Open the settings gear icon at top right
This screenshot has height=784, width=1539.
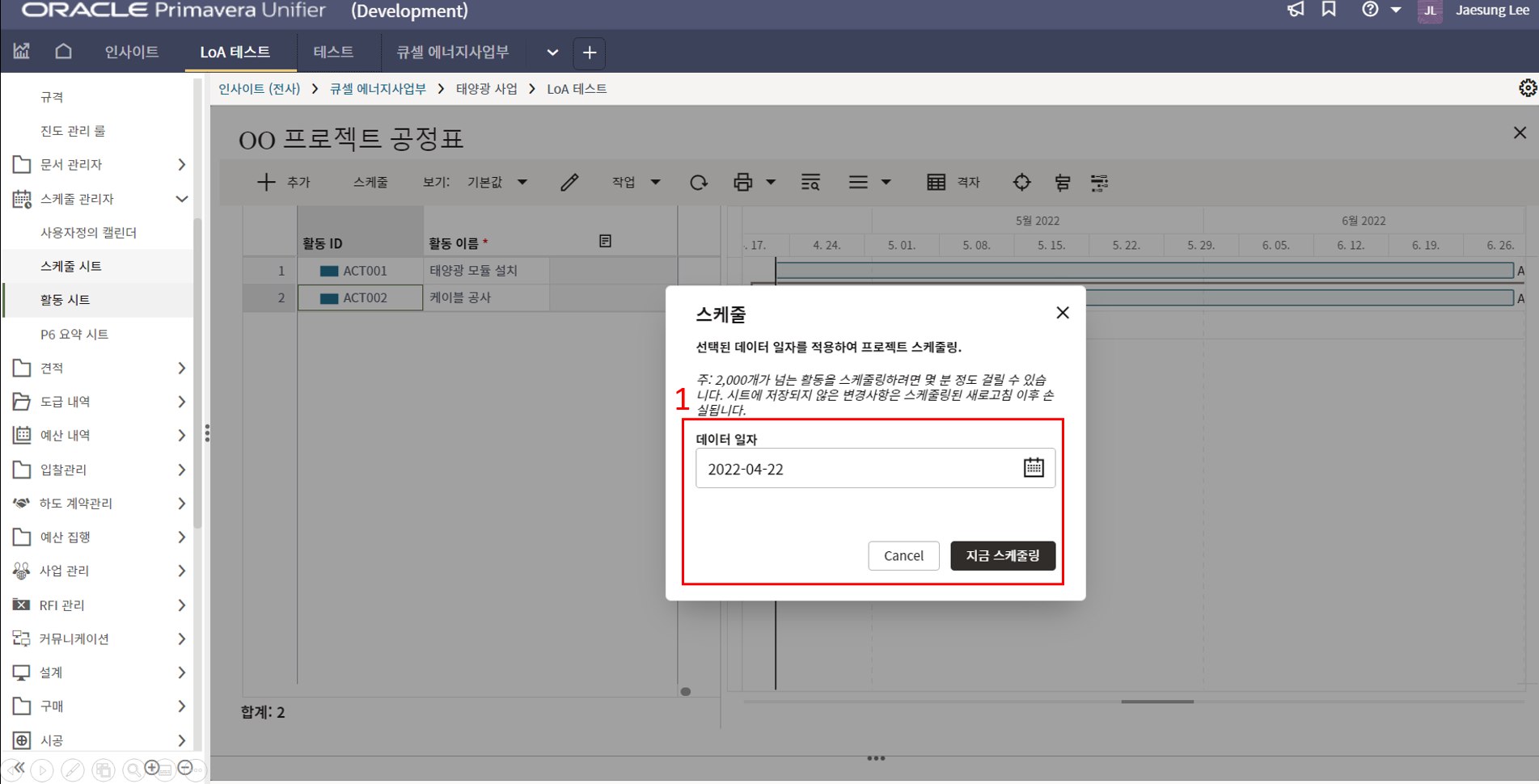(1527, 88)
